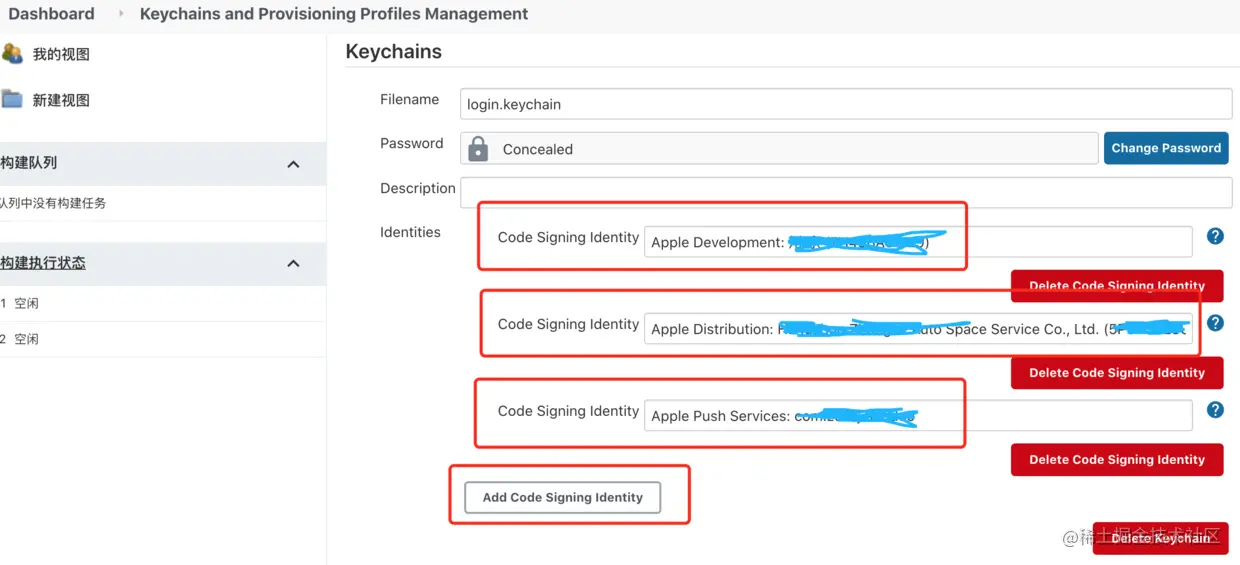
Task: Click the lock icon beside Concealed password
Action: 478,149
